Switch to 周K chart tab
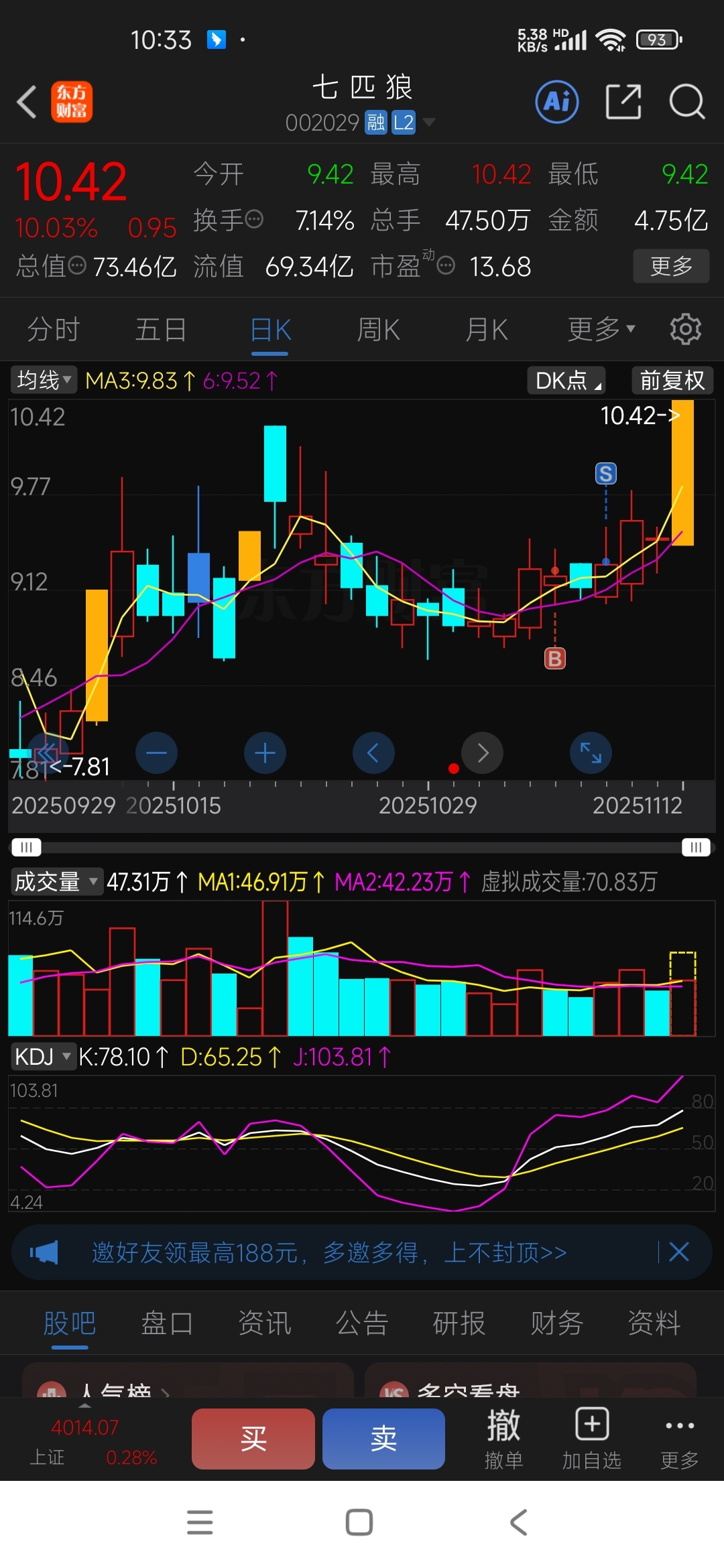Image resolution: width=724 pixels, height=1568 pixels. pyautogui.click(x=378, y=329)
